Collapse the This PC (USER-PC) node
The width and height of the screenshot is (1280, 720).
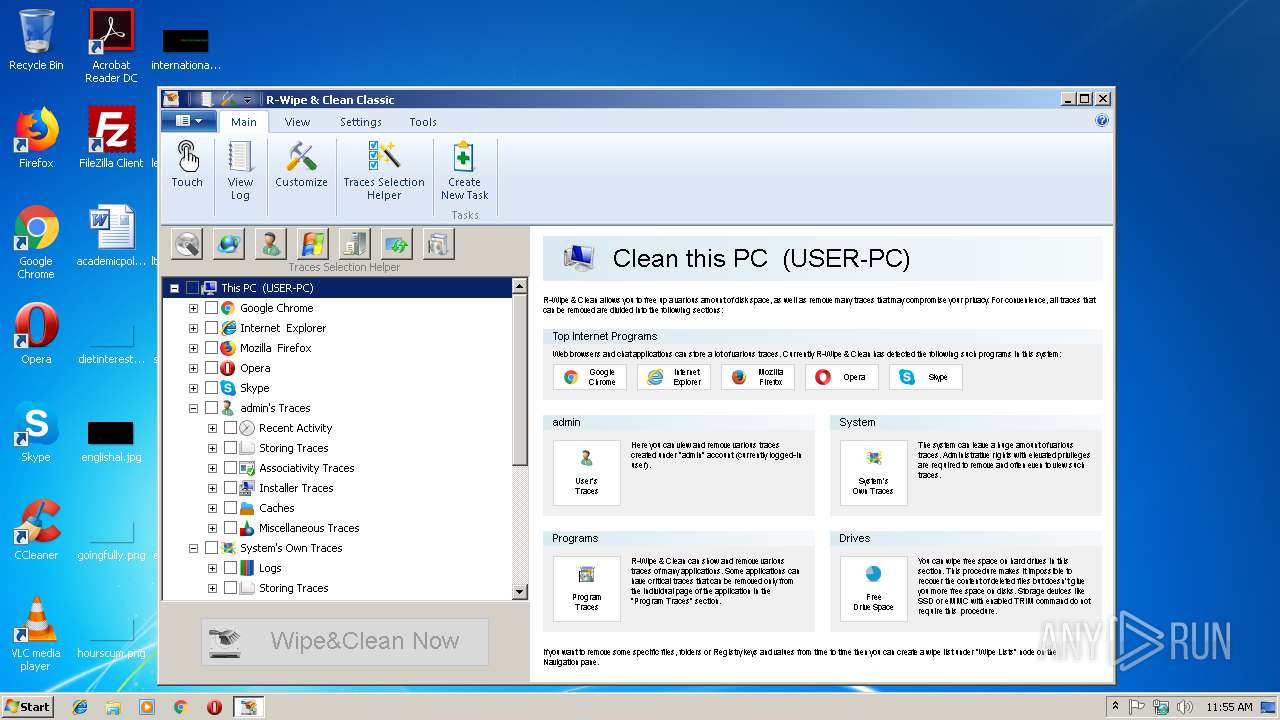coord(174,288)
